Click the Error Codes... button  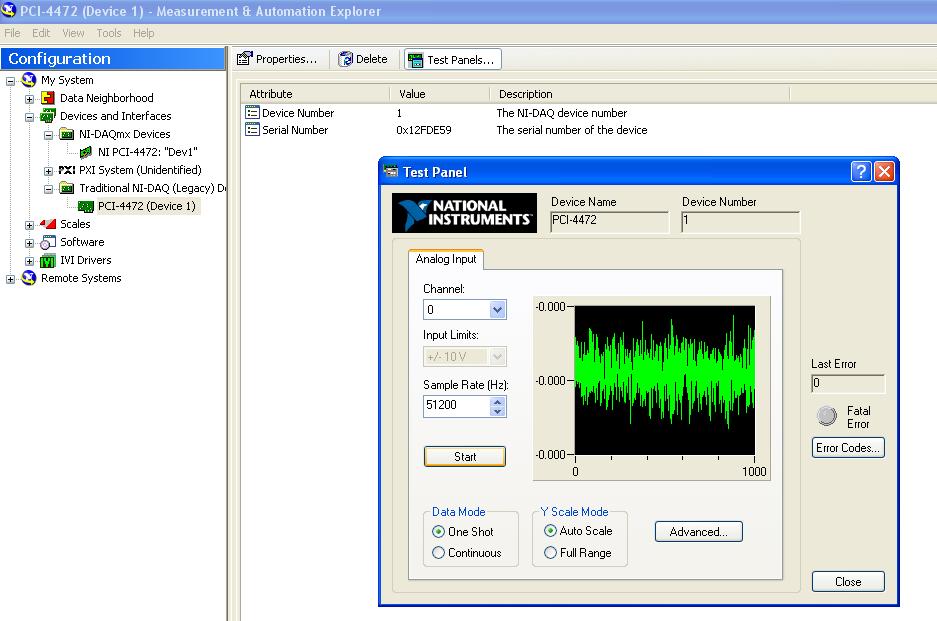848,448
